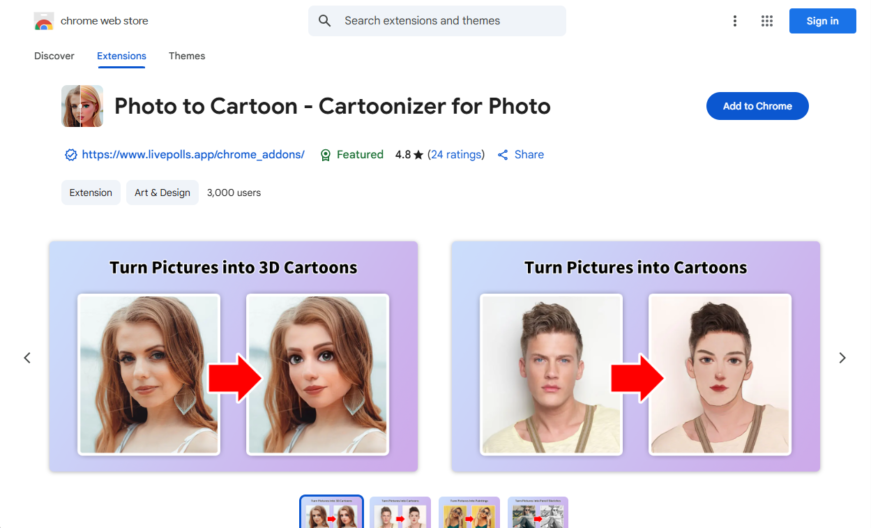The height and width of the screenshot is (528, 871).
Task: Show the next screenshot with right arrow
Action: coord(842,358)
